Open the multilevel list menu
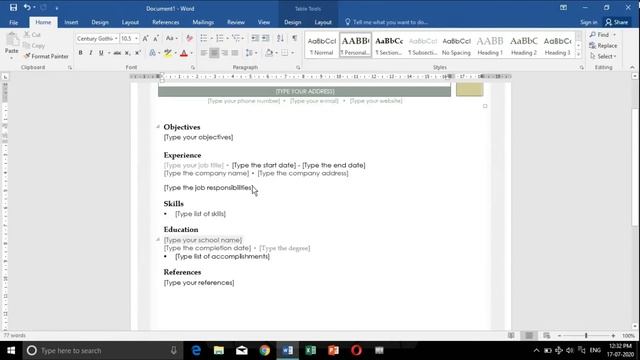Screen dimensions: 640x360 pyautogui.click(x=237, y=38)
